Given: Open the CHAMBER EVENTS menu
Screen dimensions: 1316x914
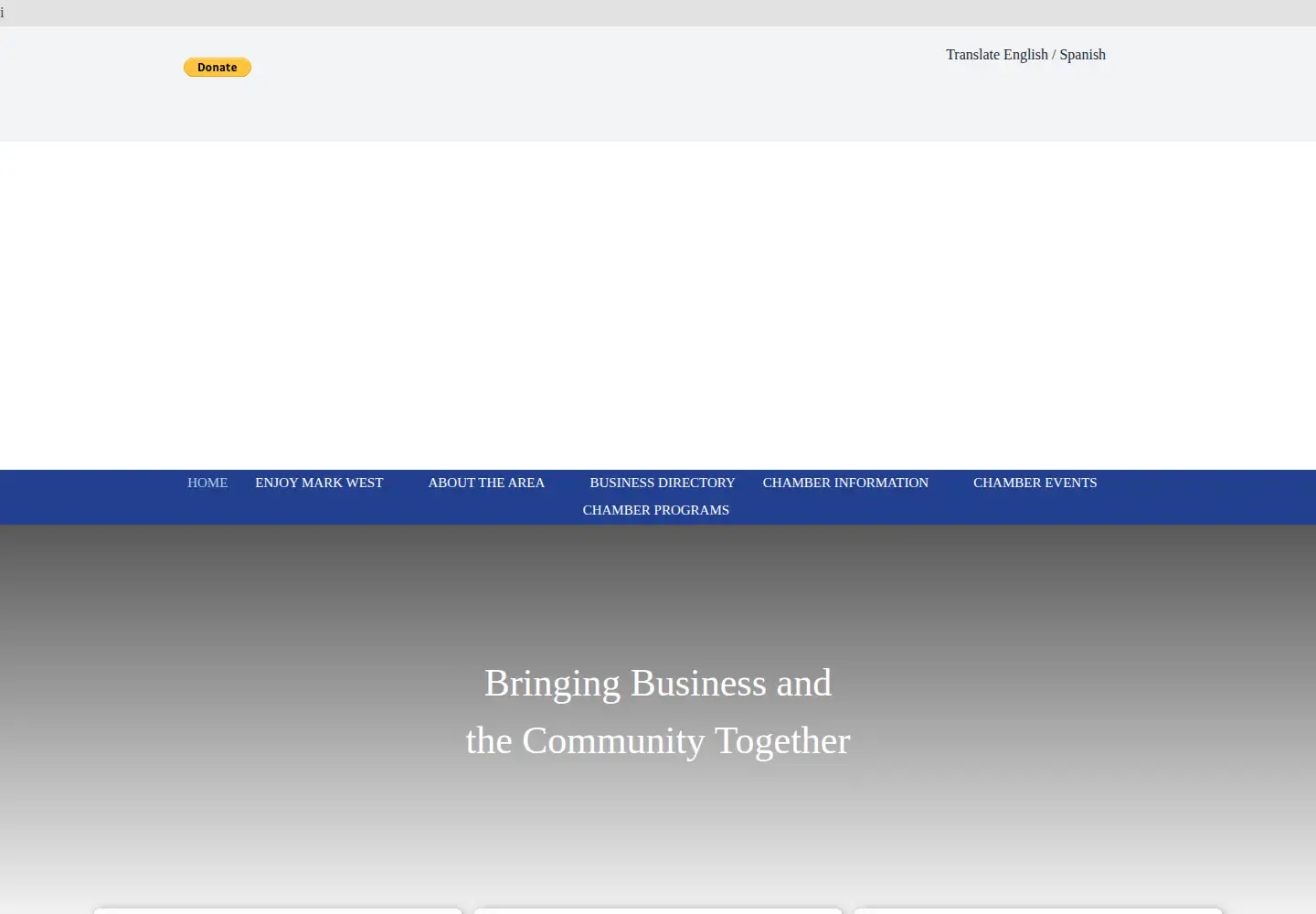Looking at the screenshot, I should click(x=1035, y=483).
